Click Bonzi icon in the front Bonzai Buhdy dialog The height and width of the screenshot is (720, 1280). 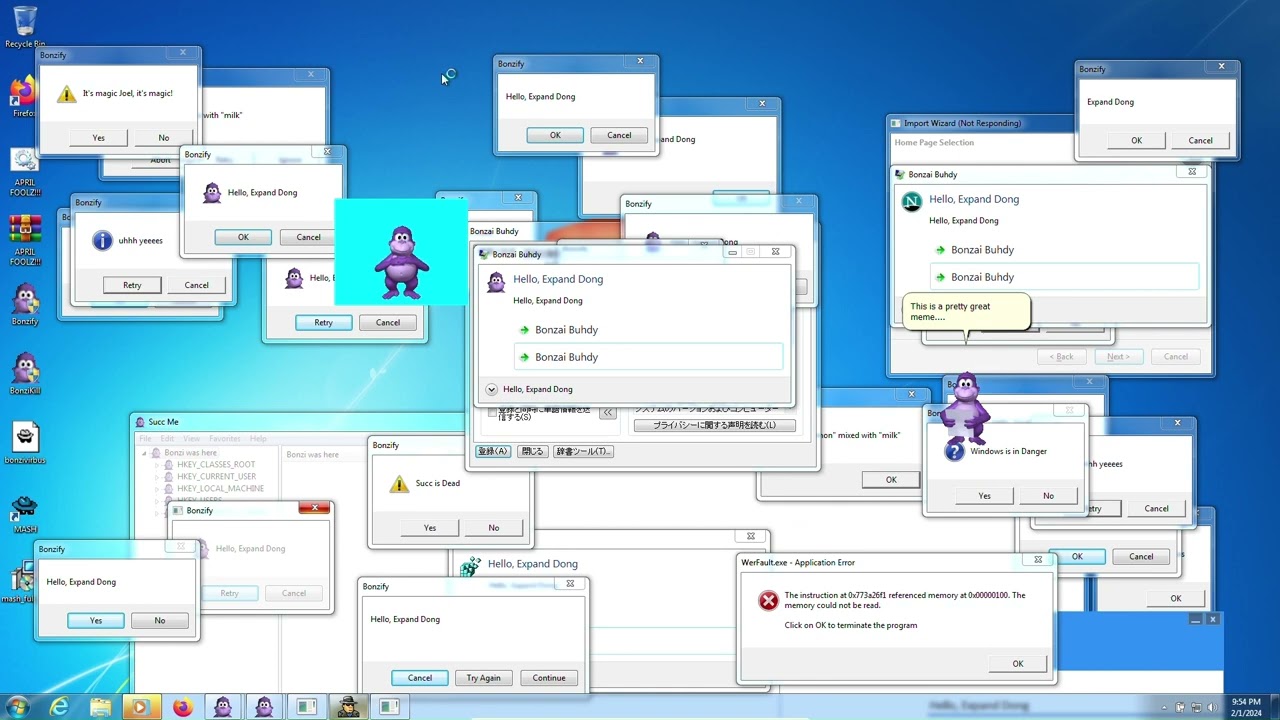496,282
